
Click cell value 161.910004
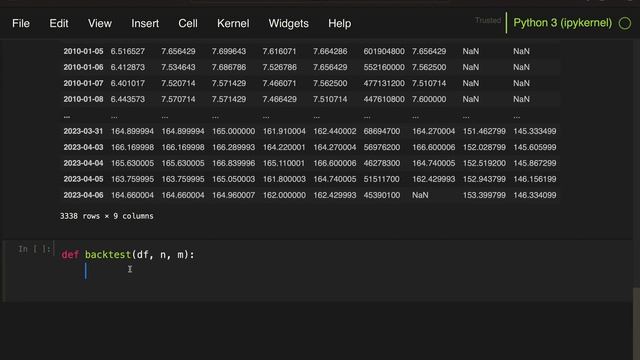click(x=284, y=131)
